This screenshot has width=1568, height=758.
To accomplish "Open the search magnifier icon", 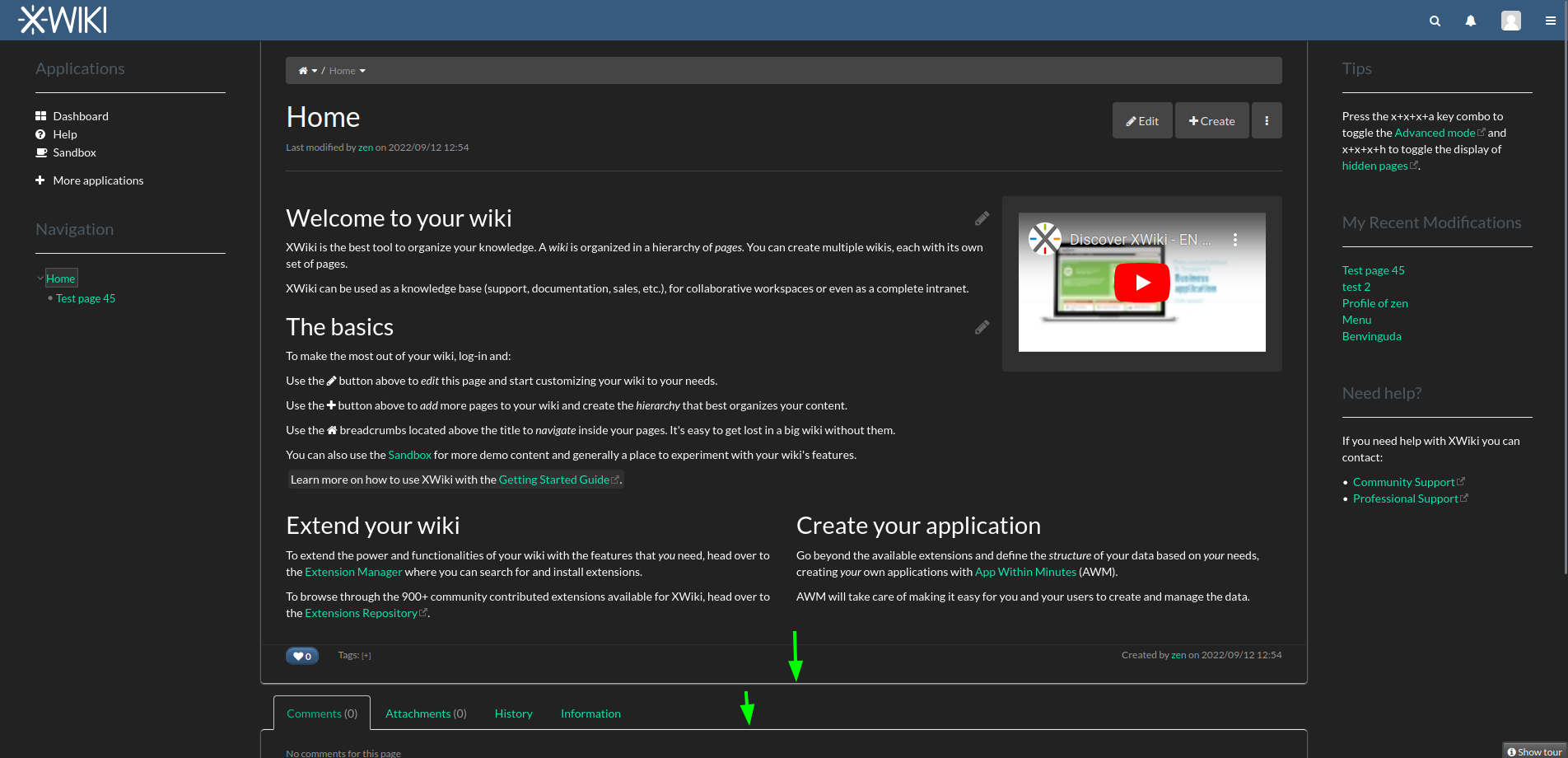I will 1435,21.
